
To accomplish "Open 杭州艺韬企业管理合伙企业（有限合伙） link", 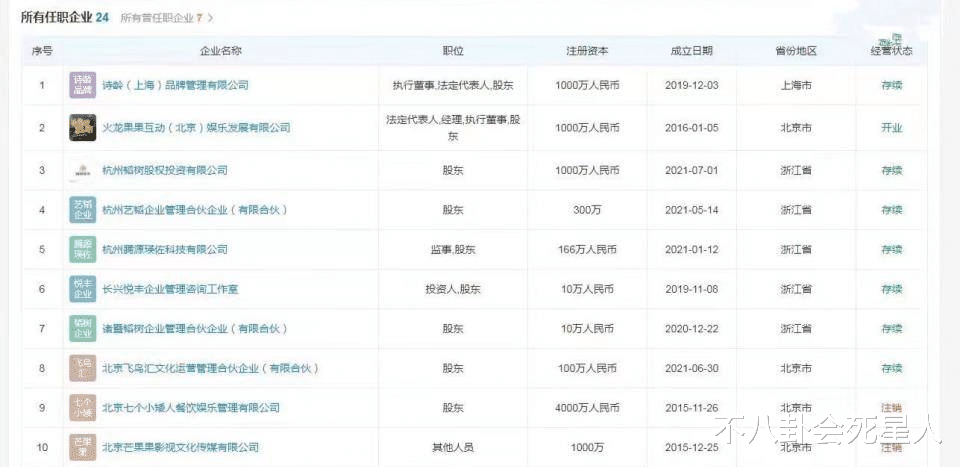I will pos(195,210).
